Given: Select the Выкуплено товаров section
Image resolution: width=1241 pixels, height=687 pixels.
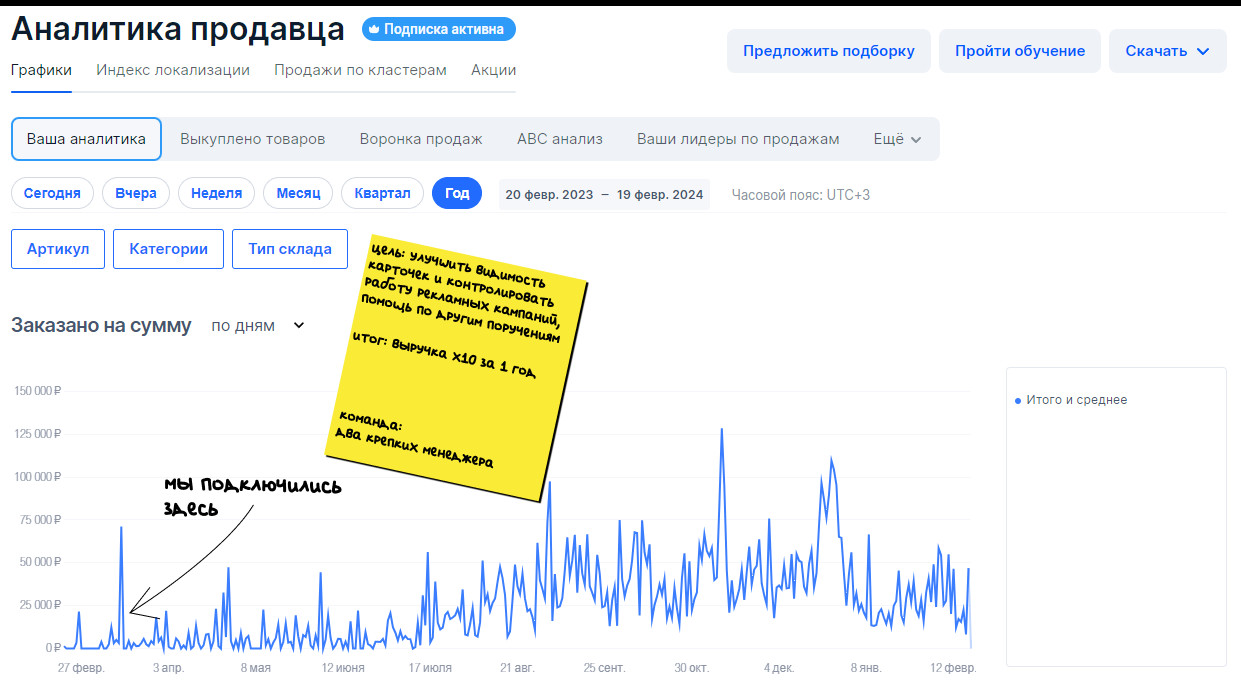Looking at the screenshot, I should [252, 139].
